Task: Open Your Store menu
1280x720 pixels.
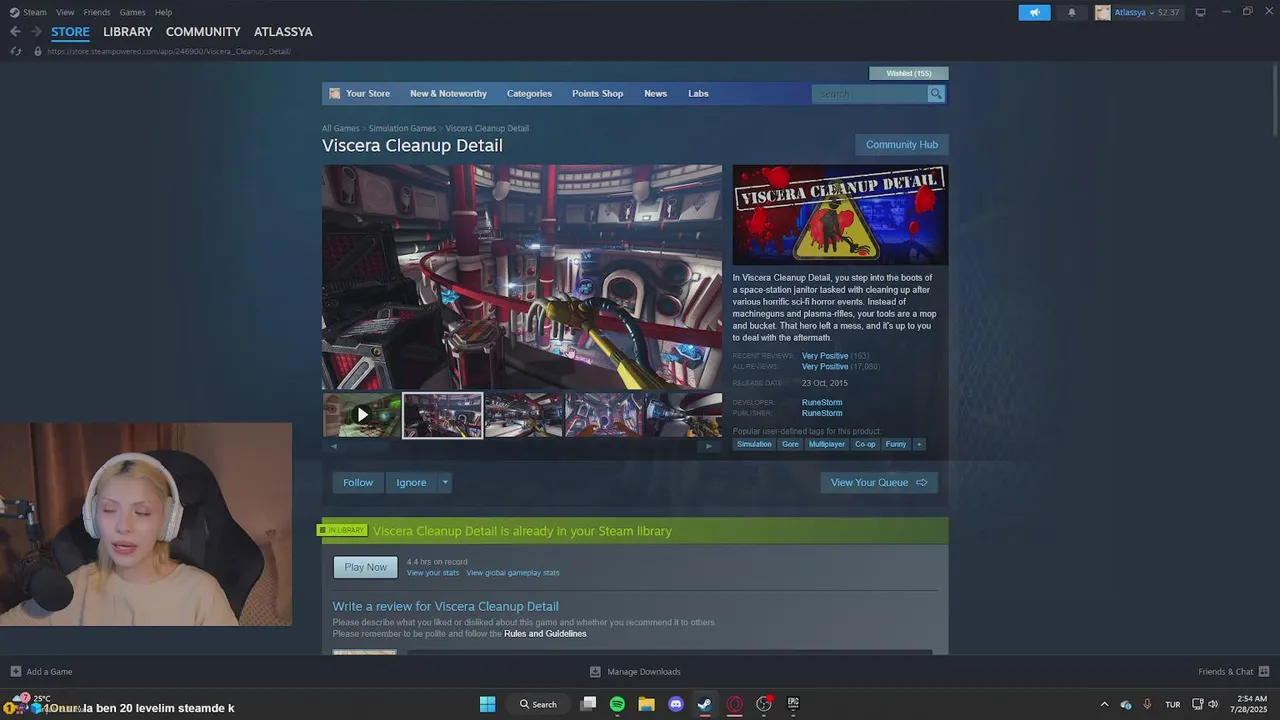Action: click(x=368, y=94)
